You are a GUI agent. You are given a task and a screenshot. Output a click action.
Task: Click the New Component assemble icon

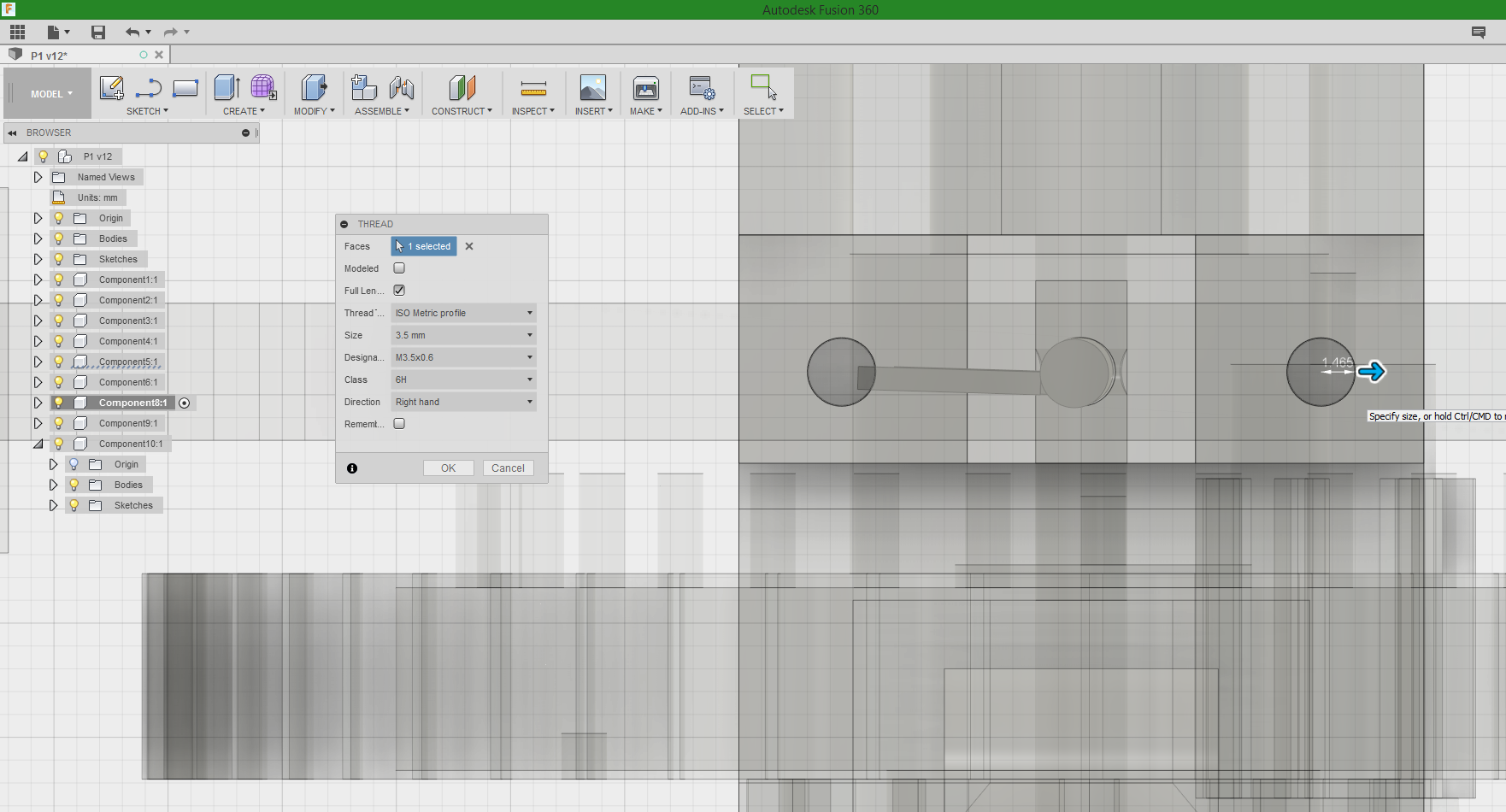click(364, 87)
